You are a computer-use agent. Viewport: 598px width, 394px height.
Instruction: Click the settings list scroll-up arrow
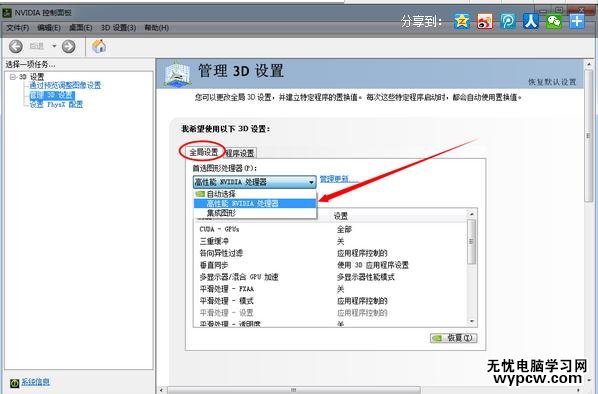472,214
